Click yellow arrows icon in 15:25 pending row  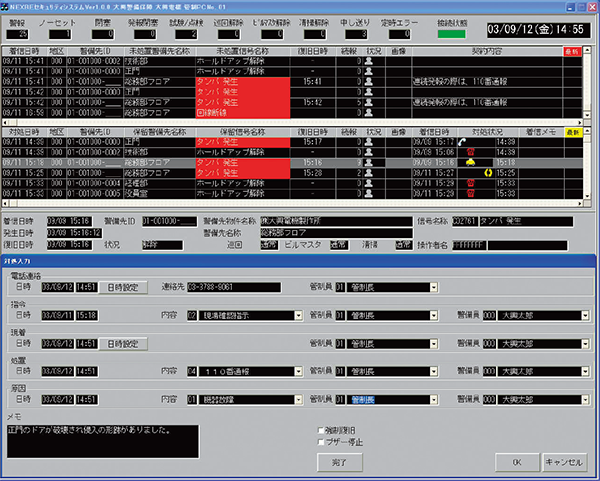click(x=488, y=173)
